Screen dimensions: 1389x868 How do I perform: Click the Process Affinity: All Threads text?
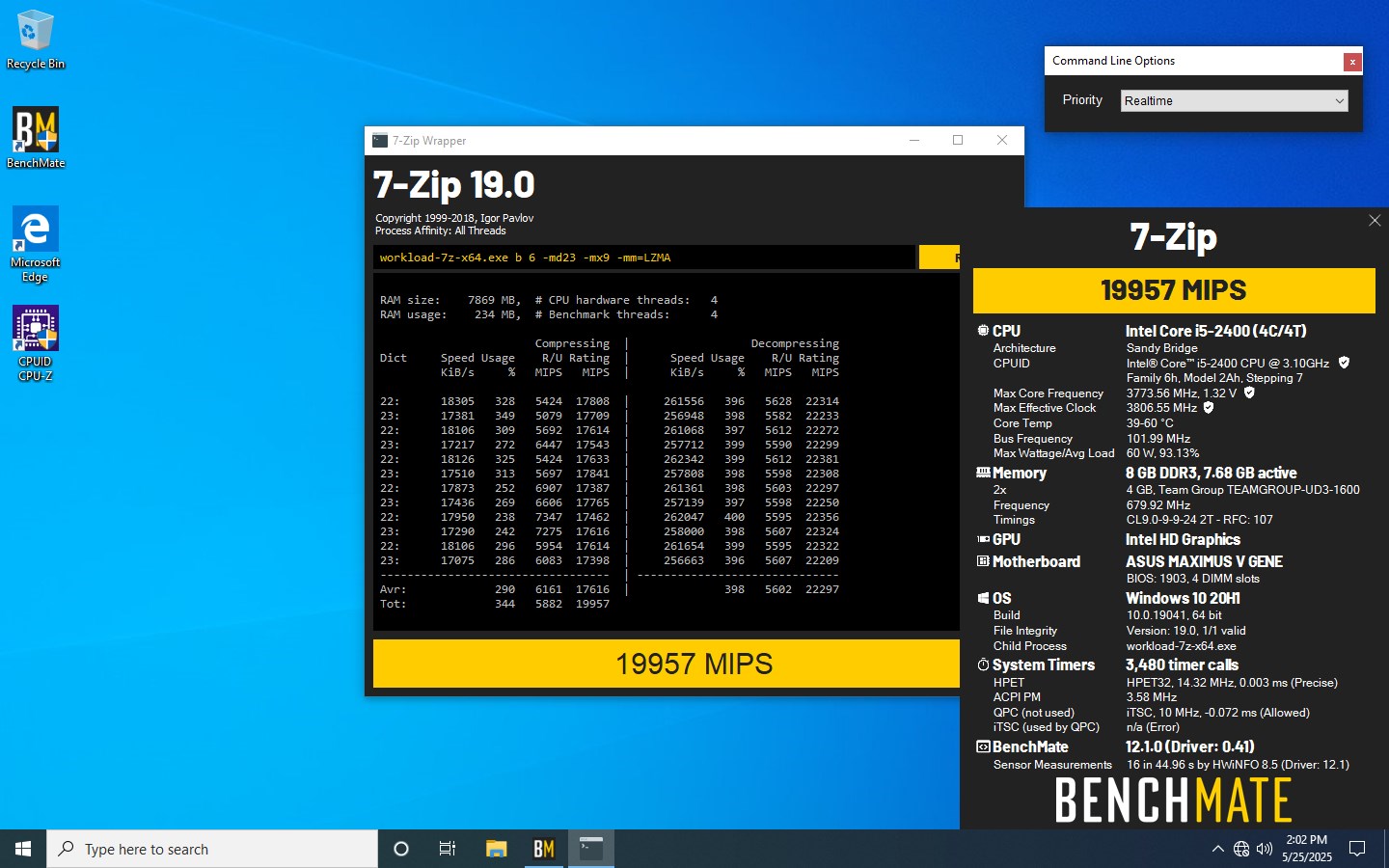(x=441, y=231)
